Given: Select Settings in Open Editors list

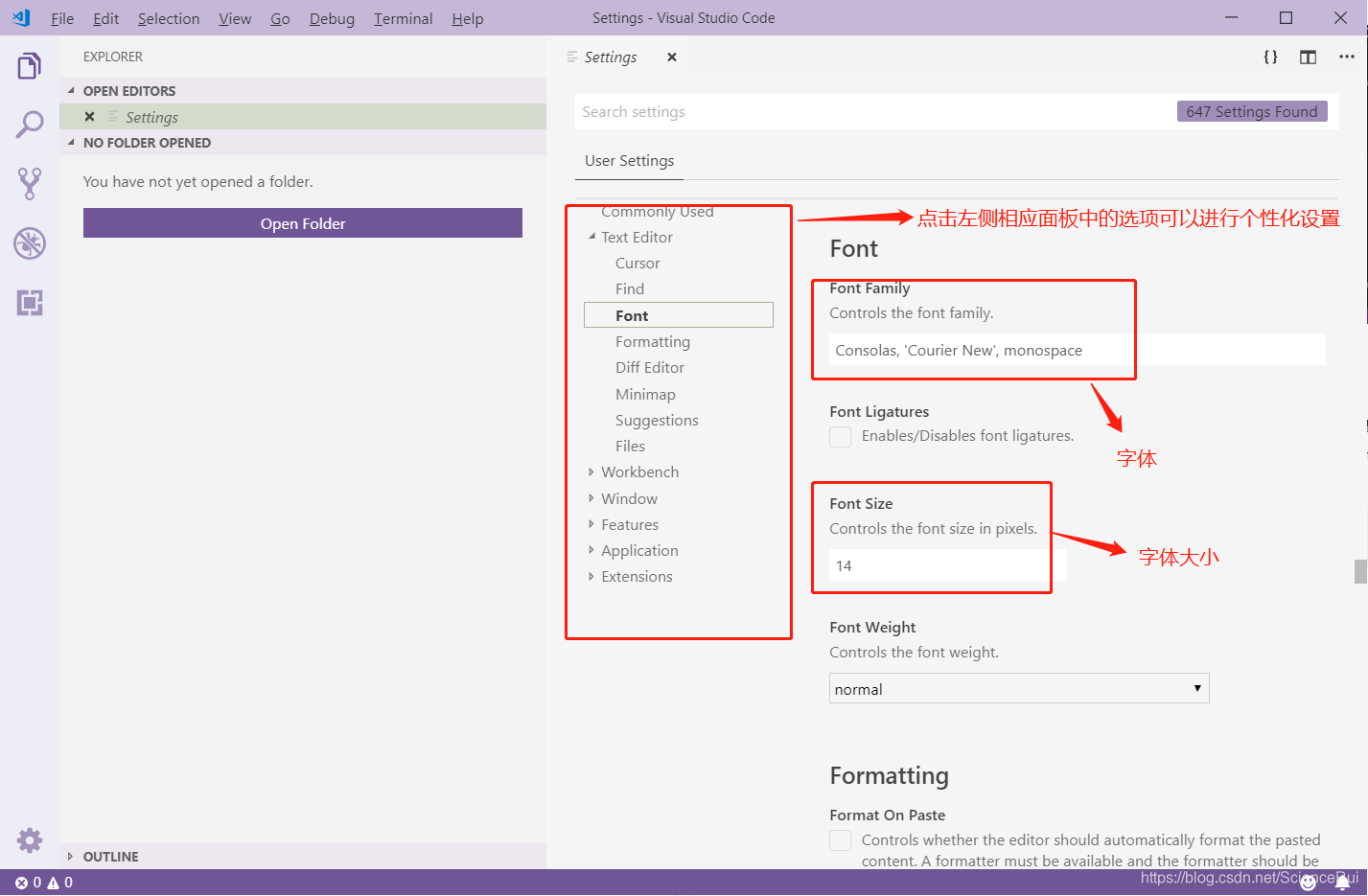Looking at the screenshot, I should pos(303,117).
